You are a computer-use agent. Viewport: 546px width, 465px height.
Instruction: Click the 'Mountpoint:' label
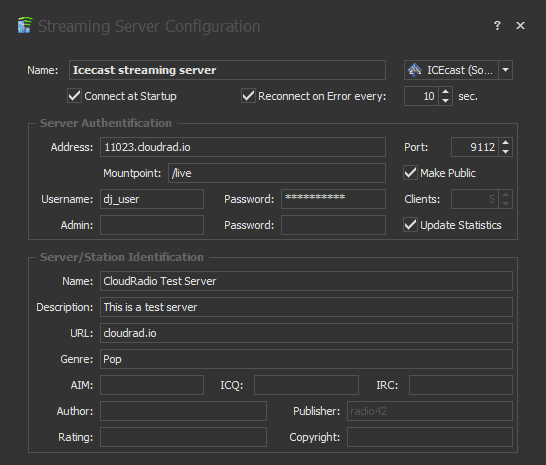[x=132, y=173]
